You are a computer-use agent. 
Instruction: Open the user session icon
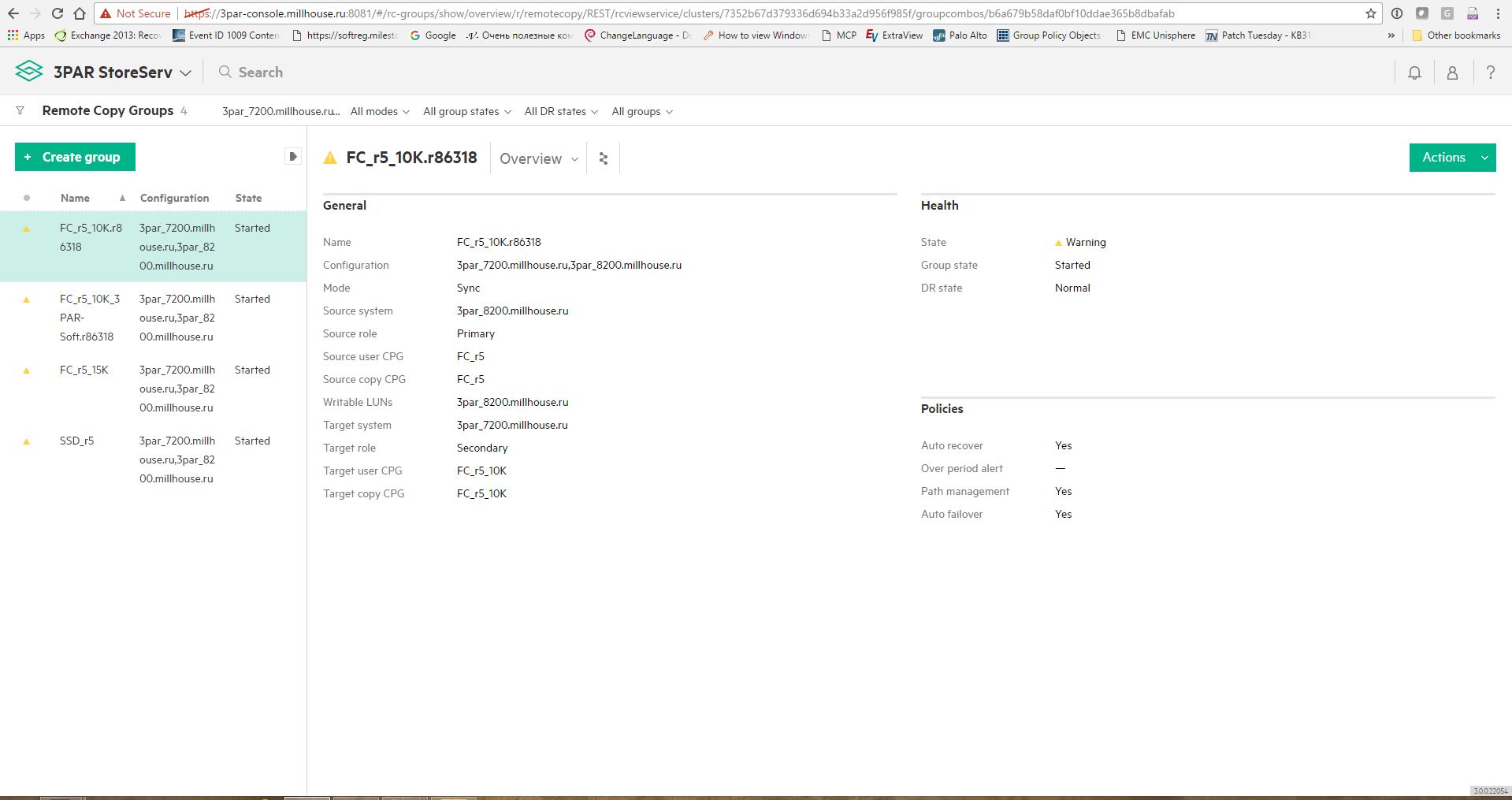(1452, 73)
